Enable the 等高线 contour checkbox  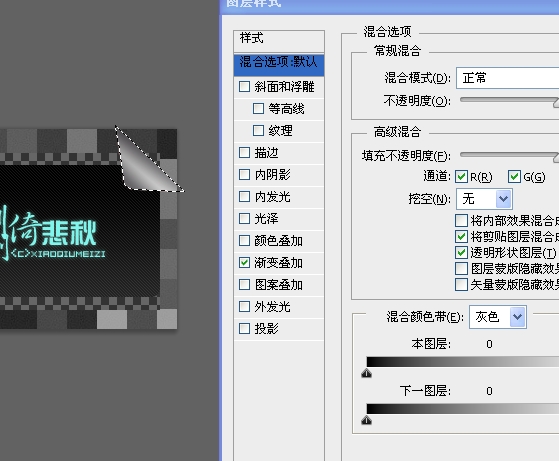coord(258,108)
